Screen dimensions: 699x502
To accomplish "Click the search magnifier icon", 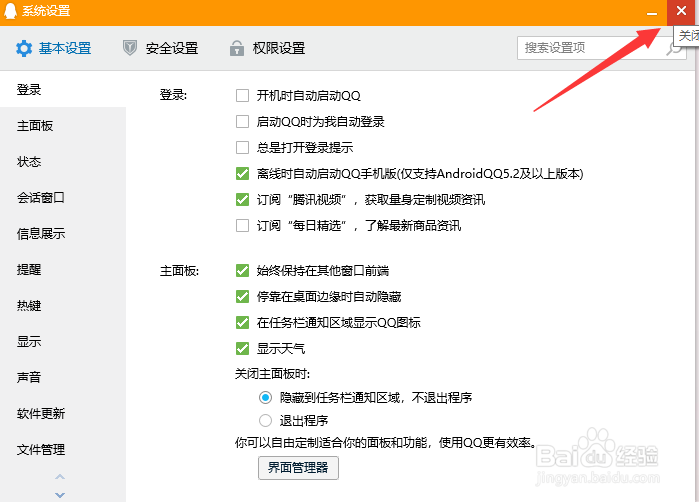I will [x=674, y=48].
